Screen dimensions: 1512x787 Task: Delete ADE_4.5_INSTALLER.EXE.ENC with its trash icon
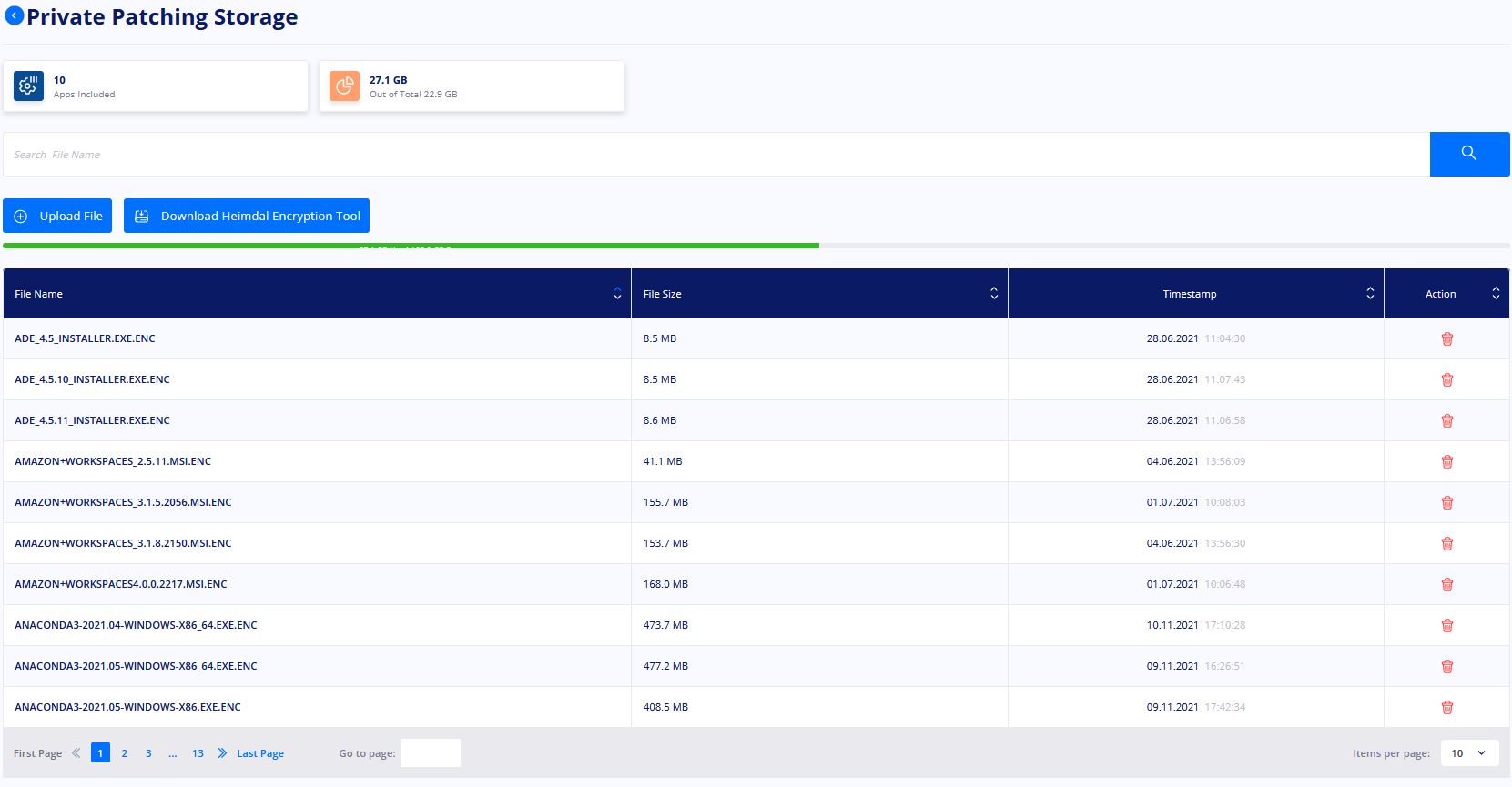[x=1447, y=338]
